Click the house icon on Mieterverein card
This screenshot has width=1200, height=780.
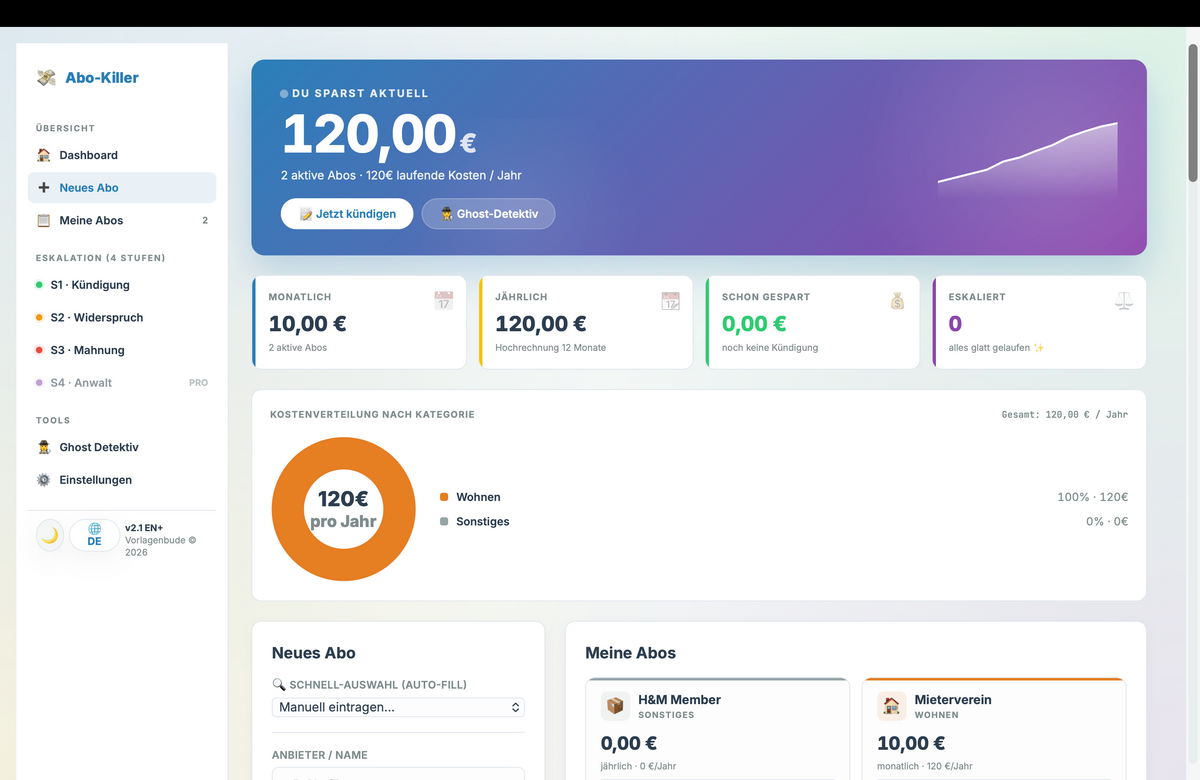pyautogui.click(x=892, y=706)
